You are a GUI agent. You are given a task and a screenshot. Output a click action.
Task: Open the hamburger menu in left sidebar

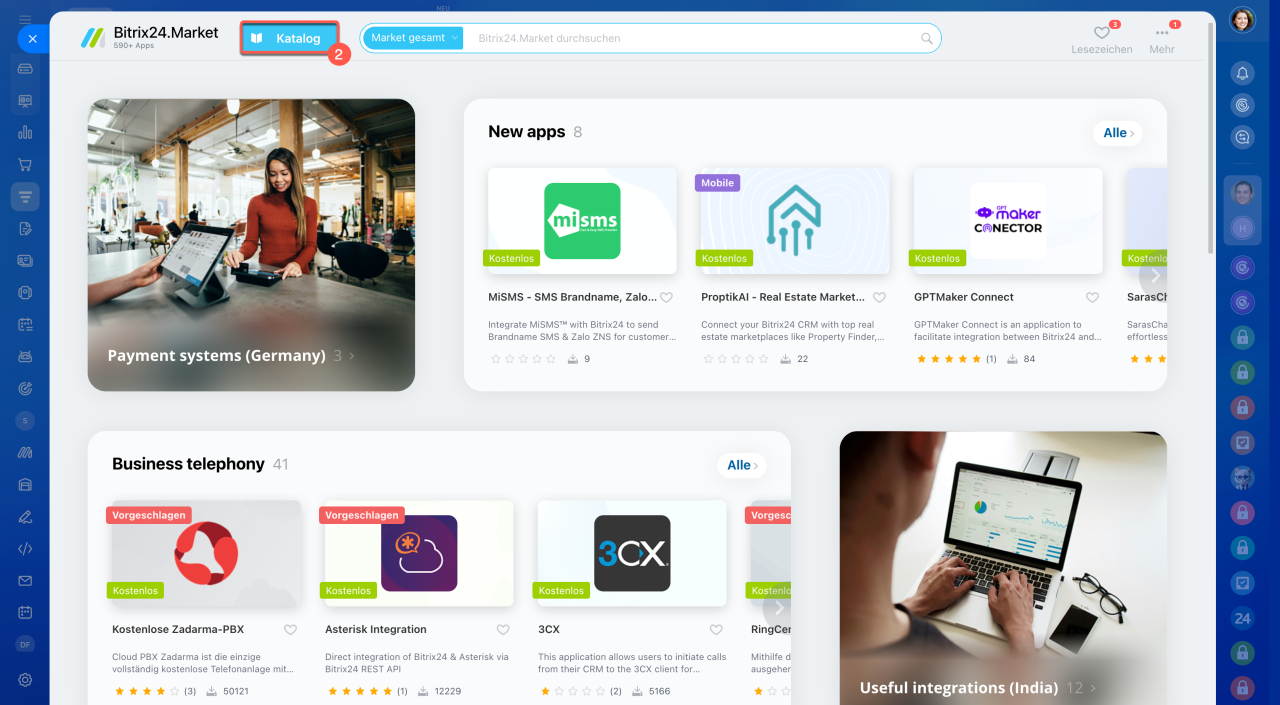click(x=25, y=19)
